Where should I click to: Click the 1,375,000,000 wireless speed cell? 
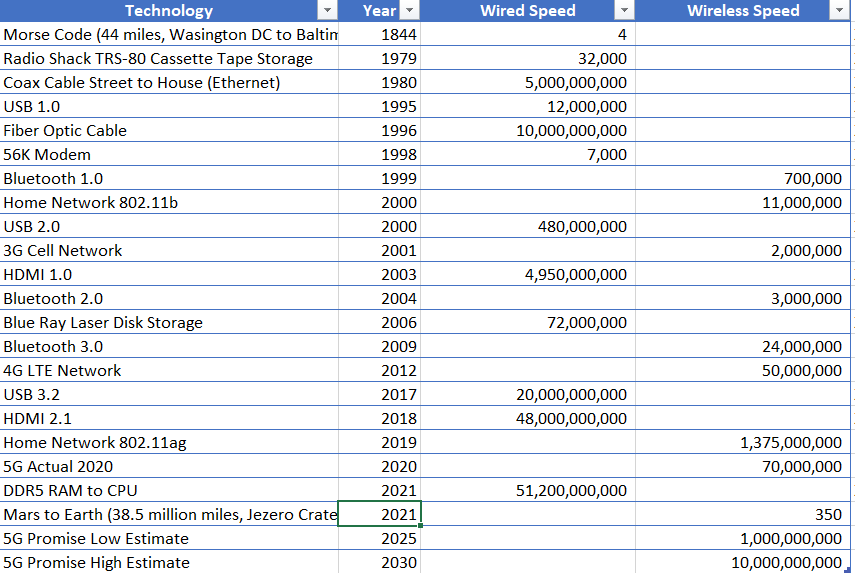(x=743, y=442)
